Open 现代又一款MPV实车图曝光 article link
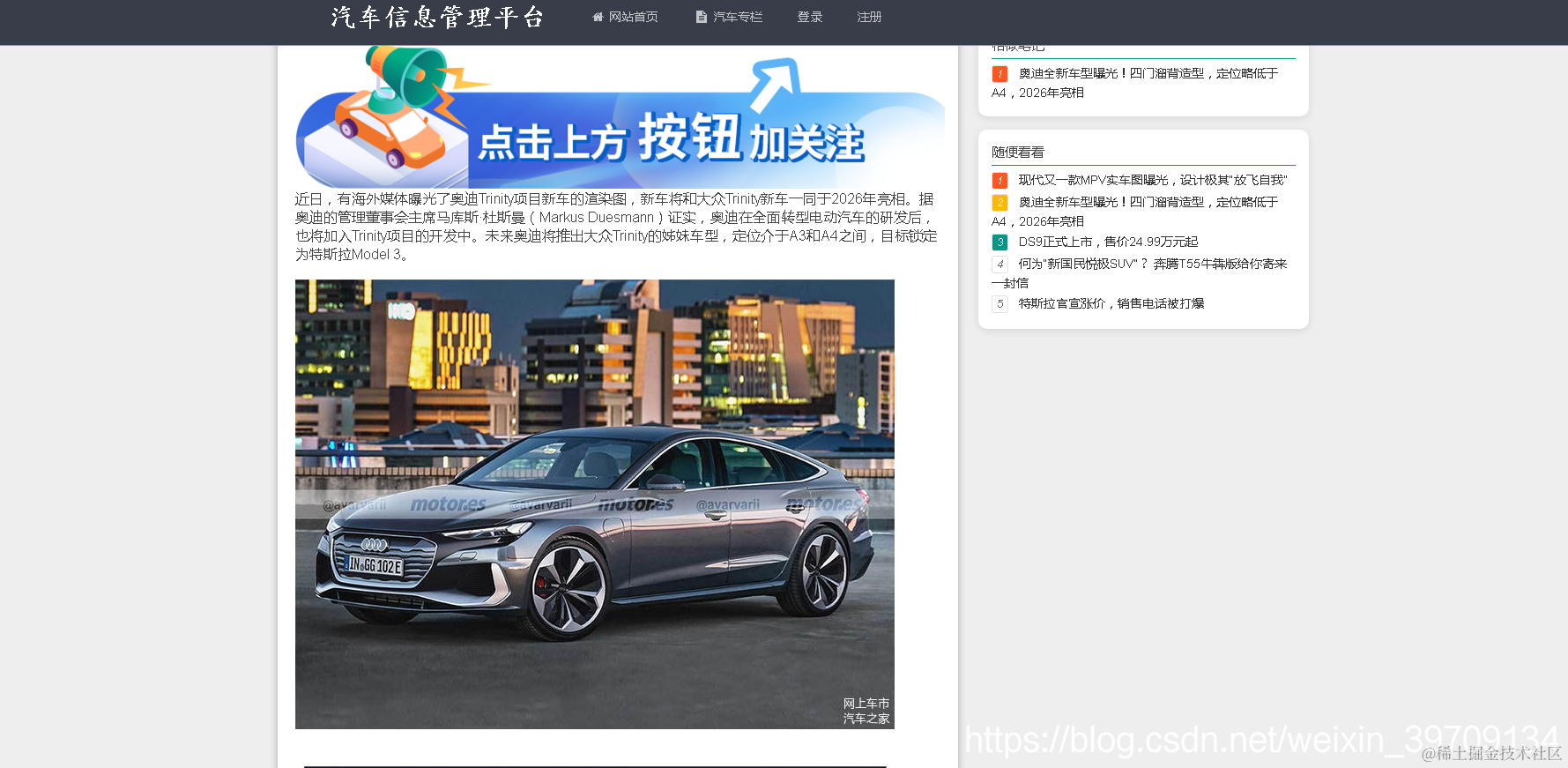1568x768 pixels. [1153, 180]
